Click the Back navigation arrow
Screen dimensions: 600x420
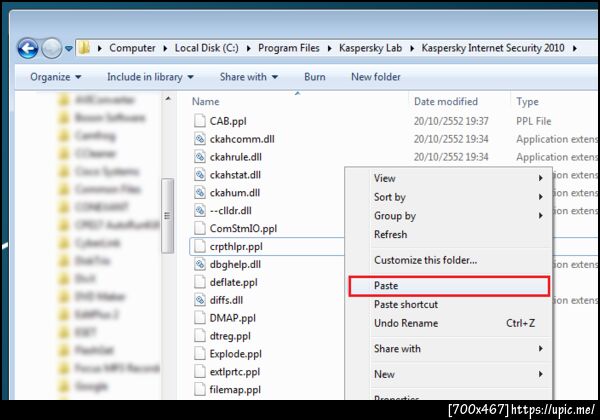tap(28, 48)
